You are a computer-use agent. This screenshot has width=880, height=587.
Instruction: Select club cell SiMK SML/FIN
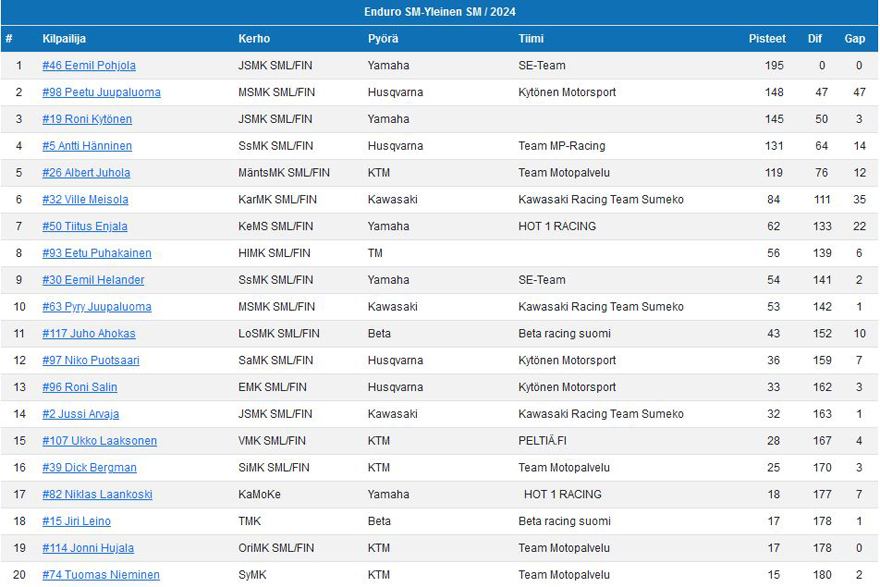pyautogui.click(x=273, y=467)
